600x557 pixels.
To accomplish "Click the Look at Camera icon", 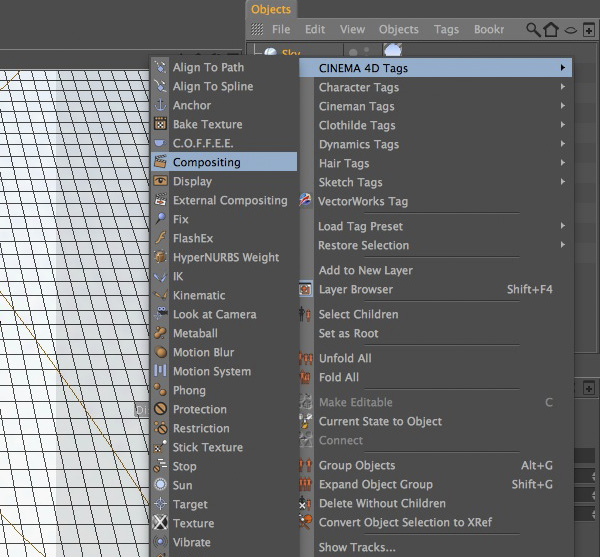I will pyautogui.click(x=160, y=314).
